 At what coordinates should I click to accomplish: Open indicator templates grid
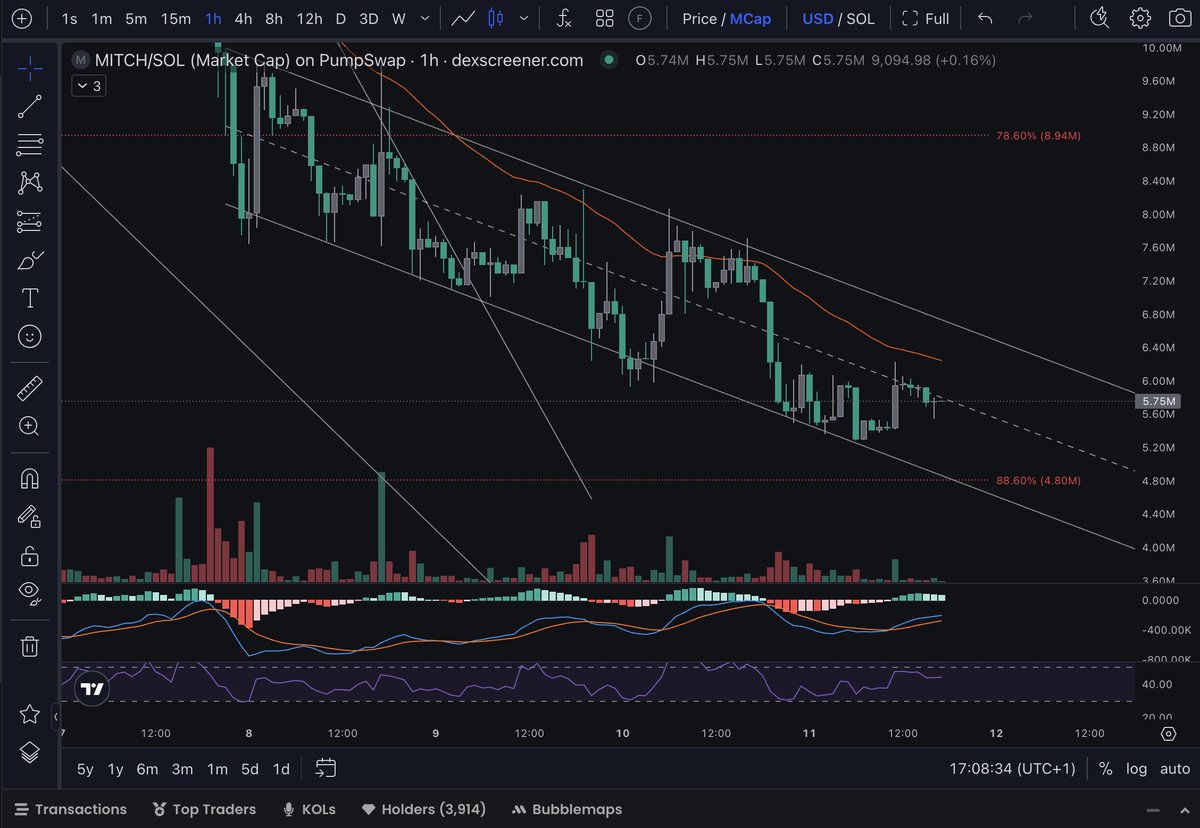[604, 18]
